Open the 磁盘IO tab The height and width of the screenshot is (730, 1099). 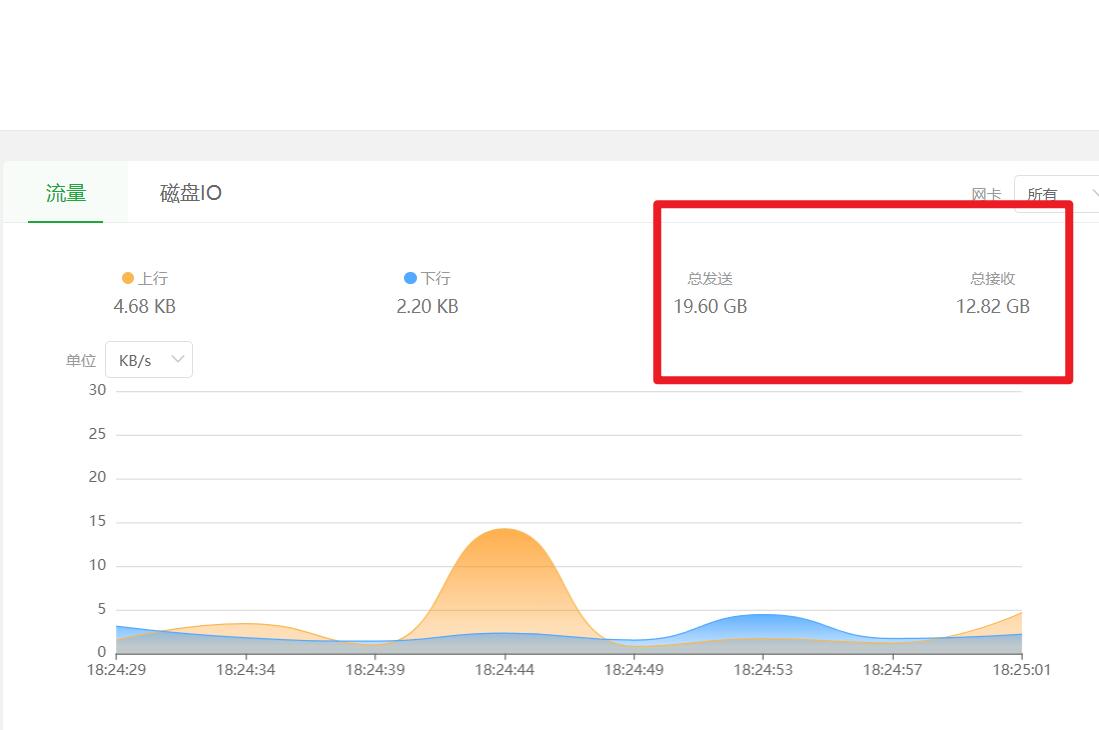point(191,193)
